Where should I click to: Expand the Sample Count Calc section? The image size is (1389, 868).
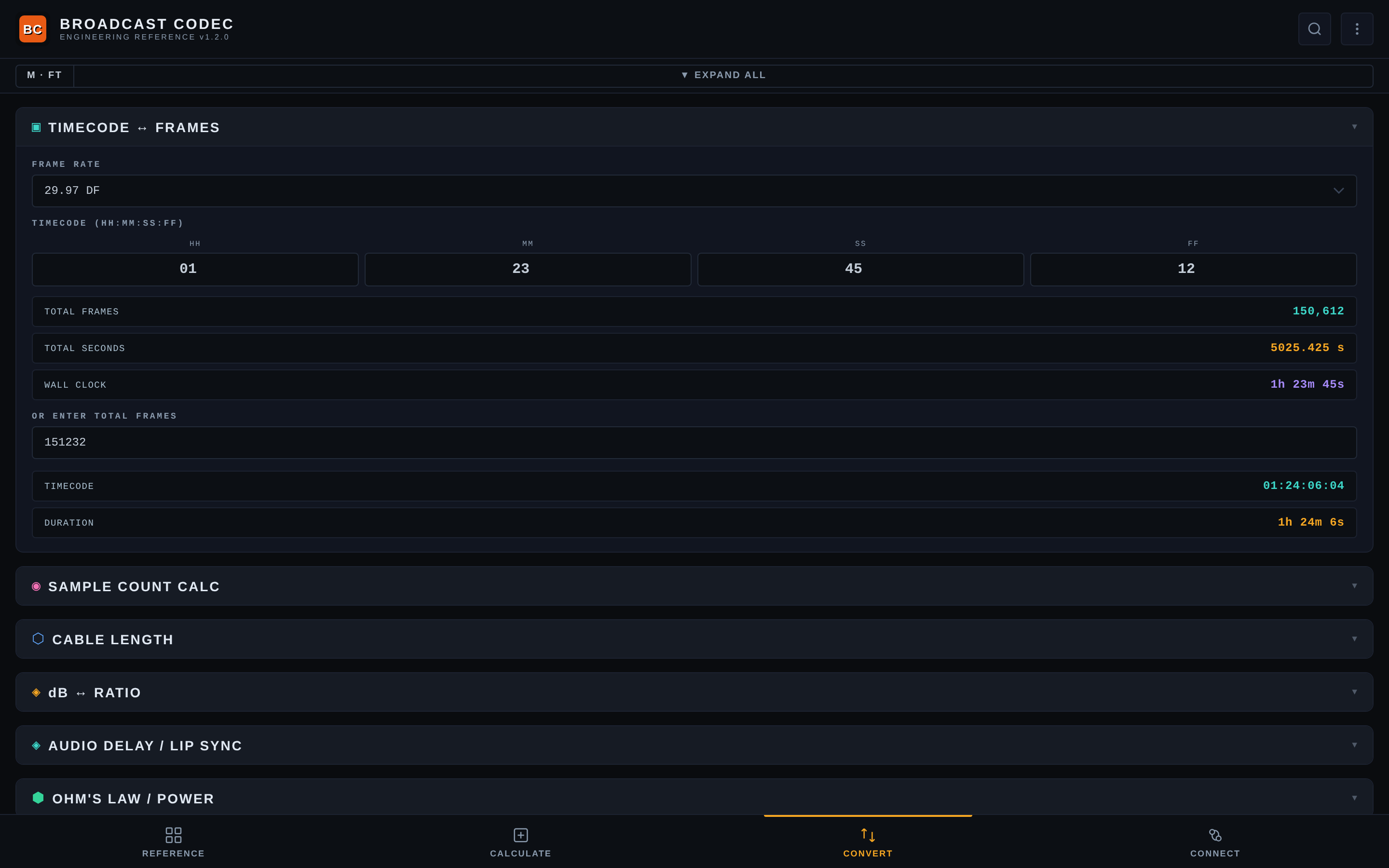pos(694,586)
